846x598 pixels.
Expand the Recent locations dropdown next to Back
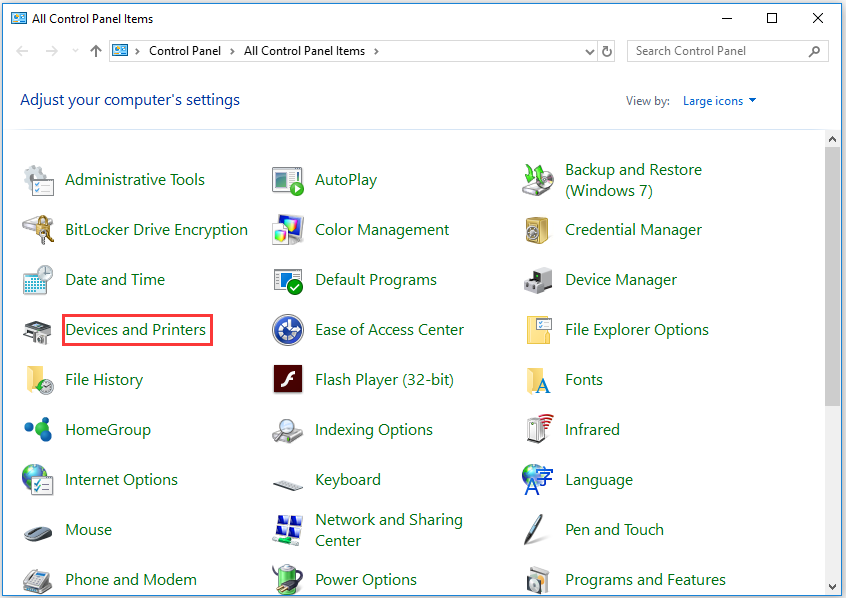(x=74, y=50)
